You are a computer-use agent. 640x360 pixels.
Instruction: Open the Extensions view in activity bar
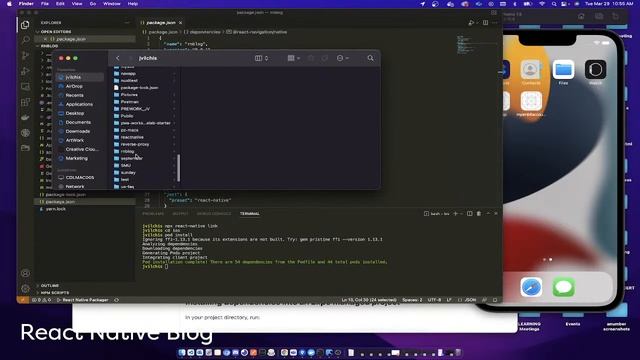(x=25, y=102)
